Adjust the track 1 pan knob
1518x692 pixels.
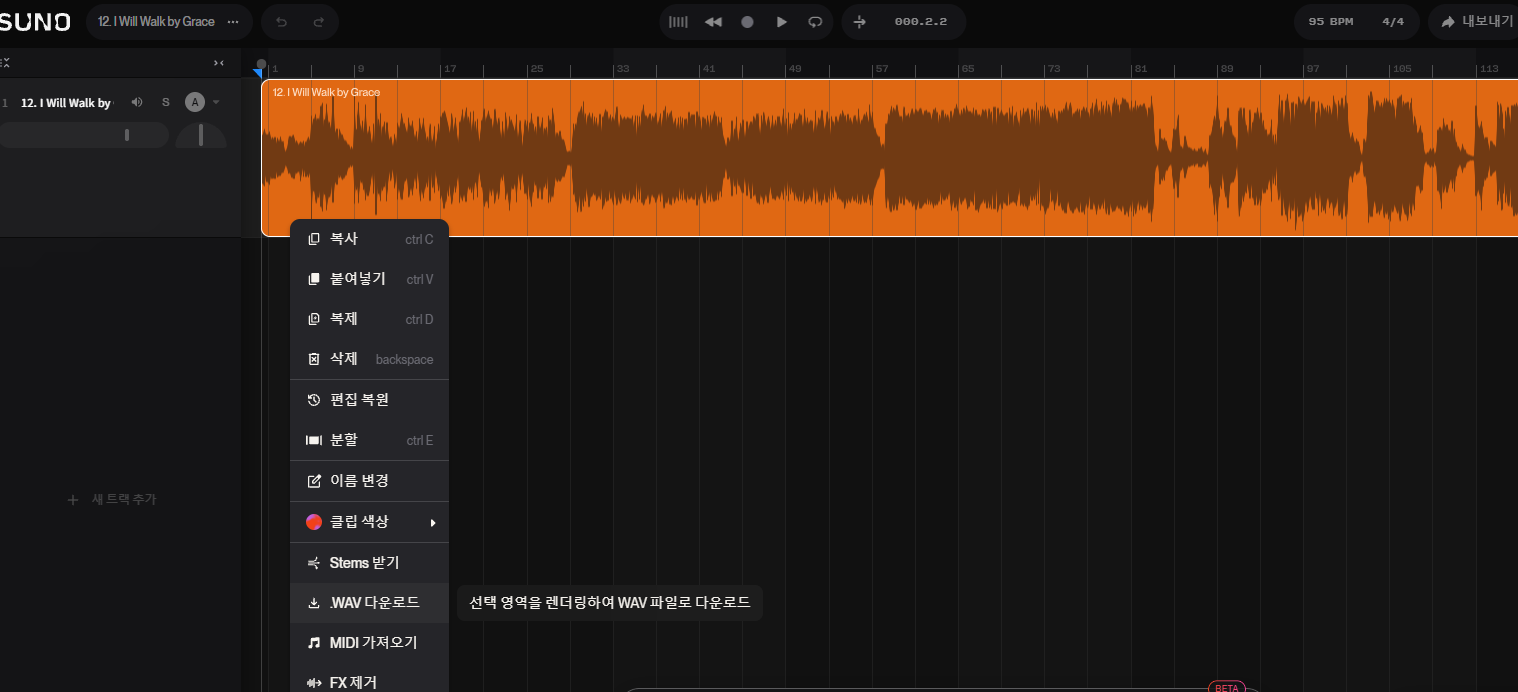click(201, 135)
